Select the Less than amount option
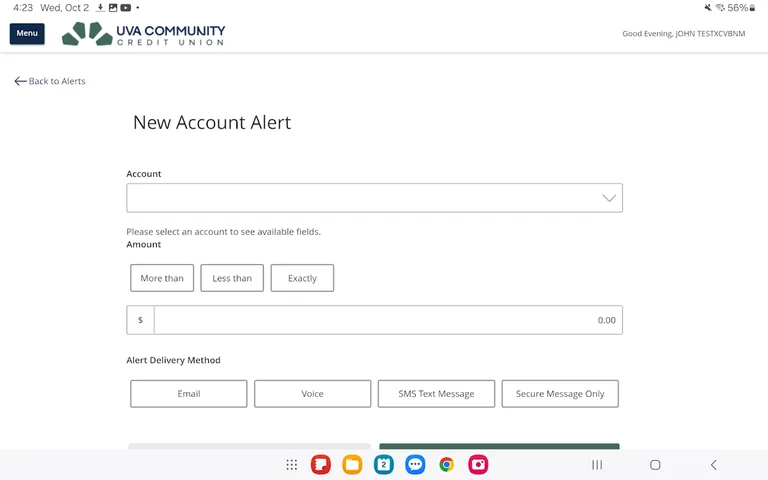This screenshot has height=480, width=768. 232,278
